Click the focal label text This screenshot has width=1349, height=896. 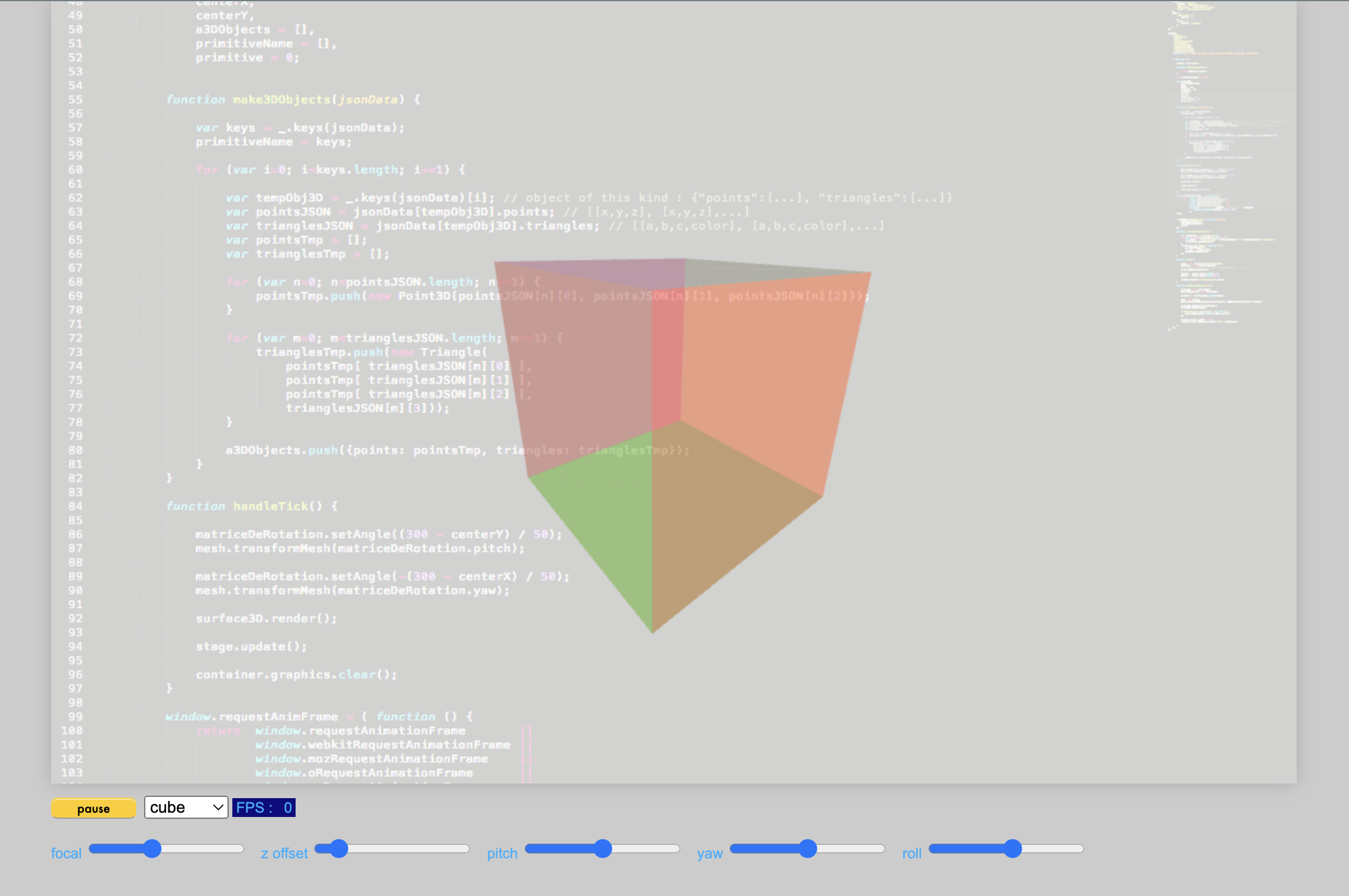(x=66, y=853)
